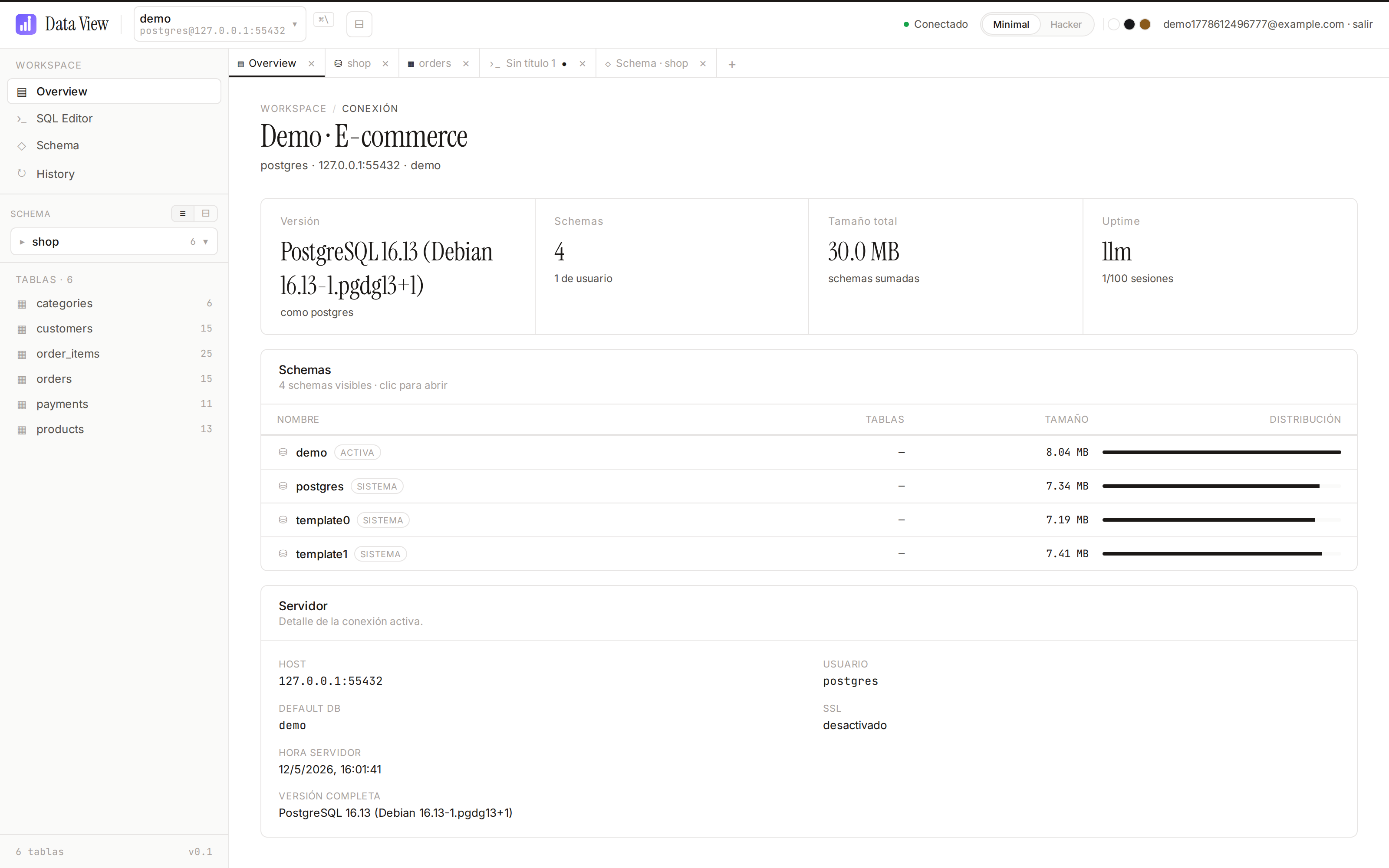Open the demo connection dropdown
1389x868 pixels.
tap(220, 24)
